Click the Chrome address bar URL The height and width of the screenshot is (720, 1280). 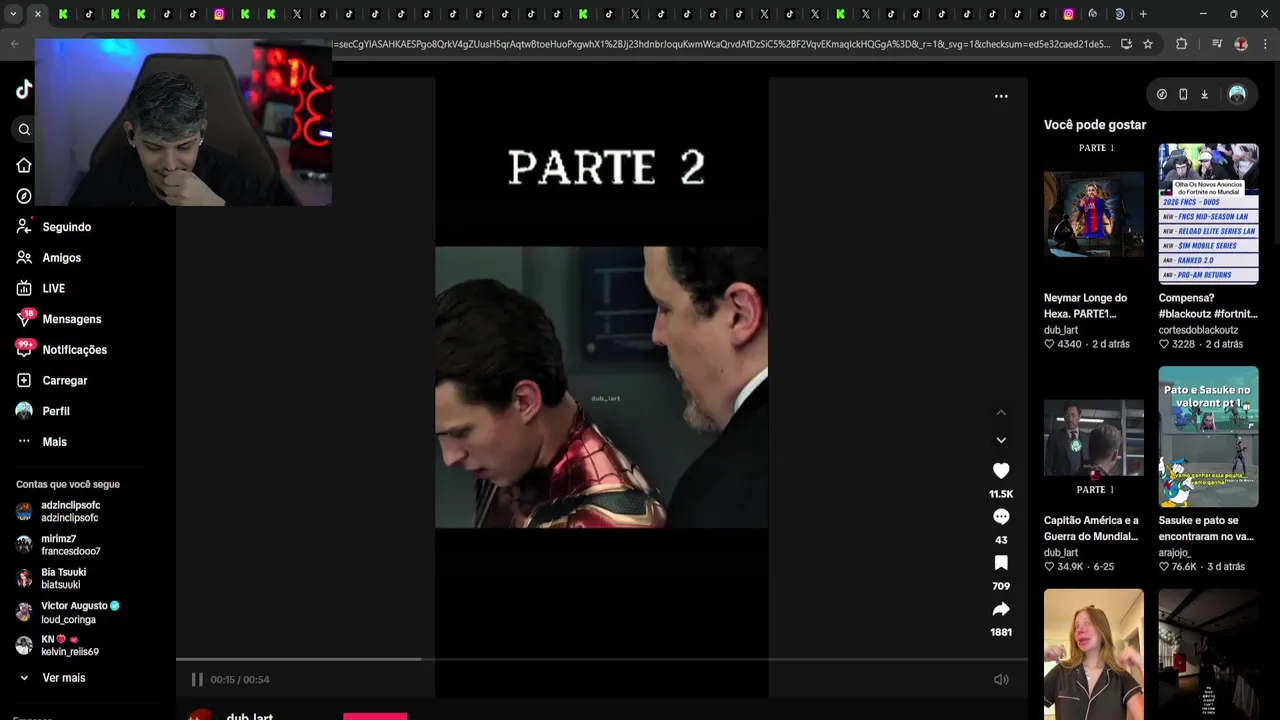point(722,44)
